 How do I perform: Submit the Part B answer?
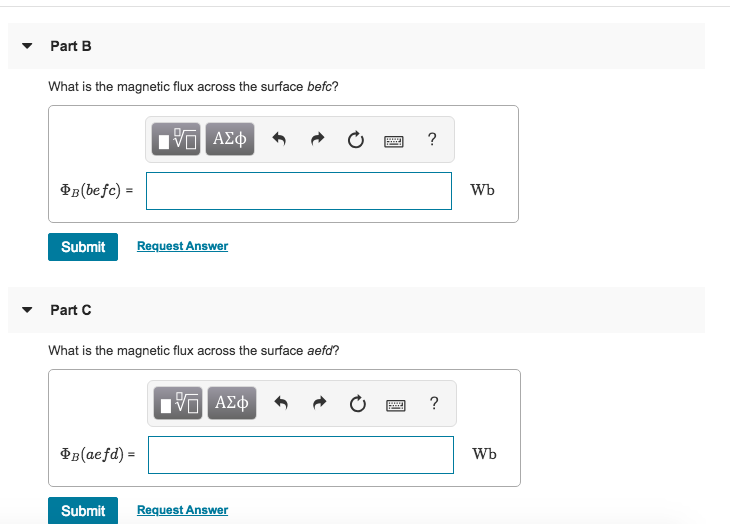point(83,247)
